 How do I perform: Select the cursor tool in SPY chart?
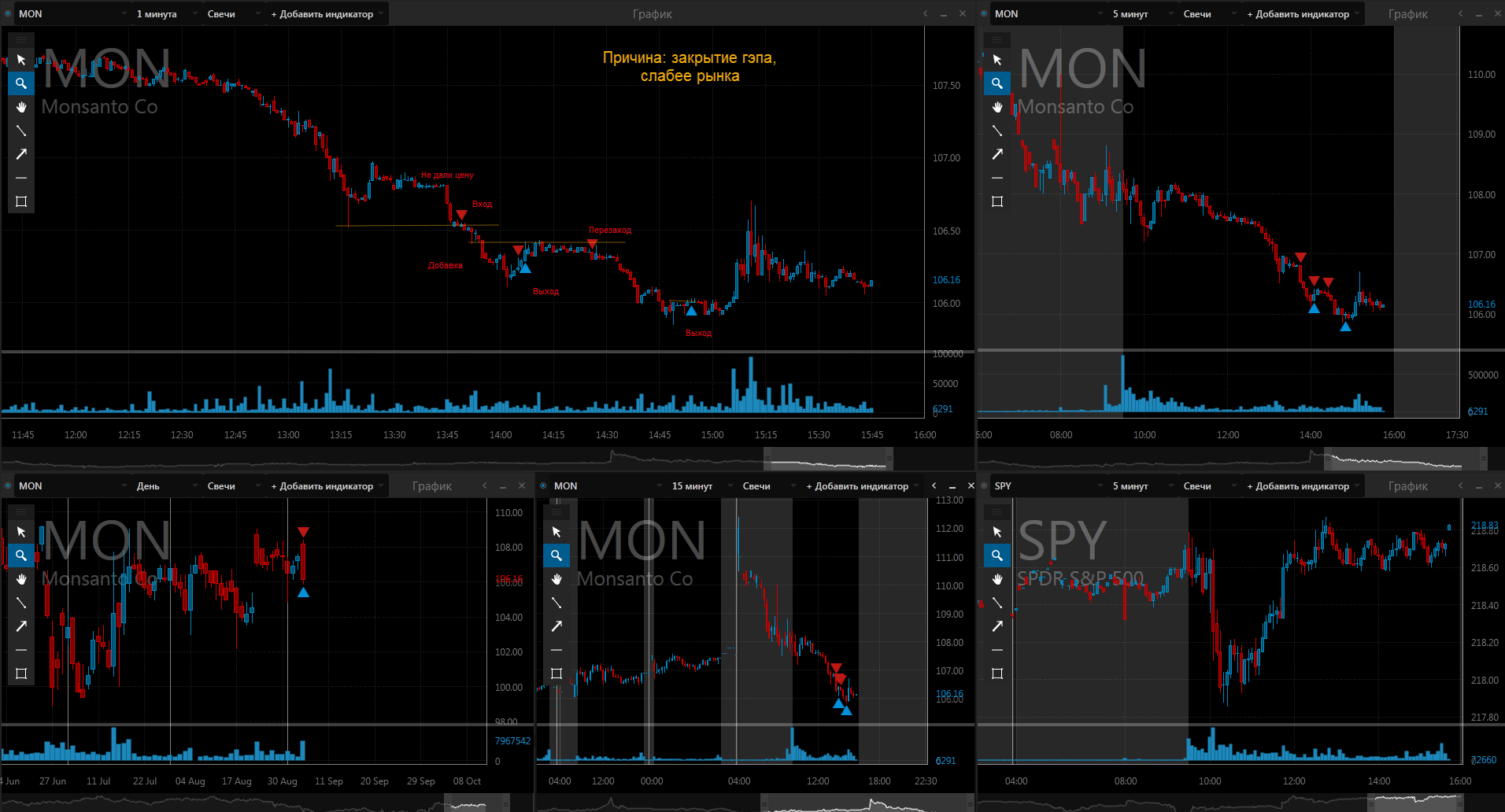coord(997,532)
